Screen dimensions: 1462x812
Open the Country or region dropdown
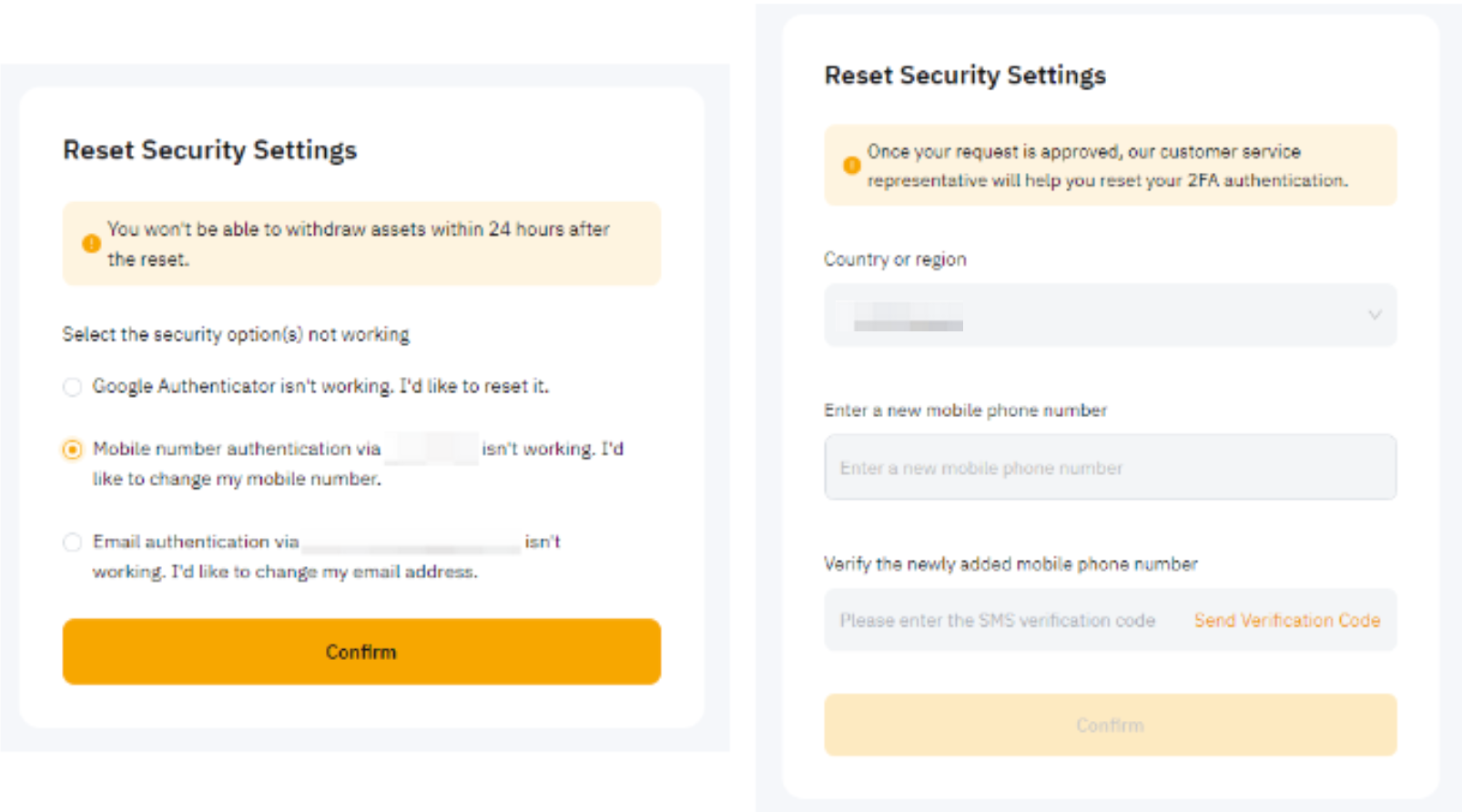click(x=1109, y=315)
